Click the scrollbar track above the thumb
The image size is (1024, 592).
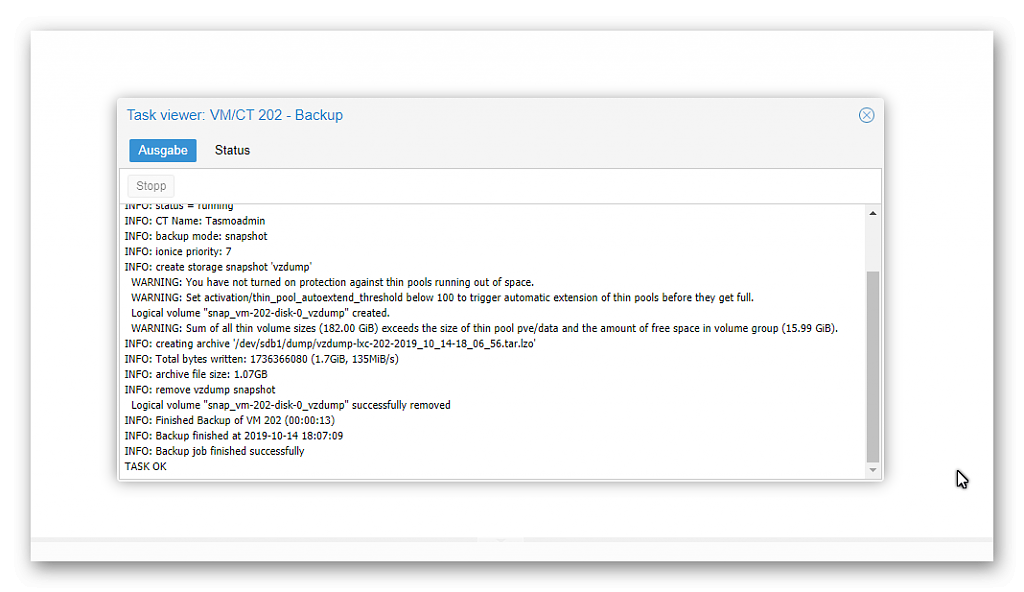(872, 245)
